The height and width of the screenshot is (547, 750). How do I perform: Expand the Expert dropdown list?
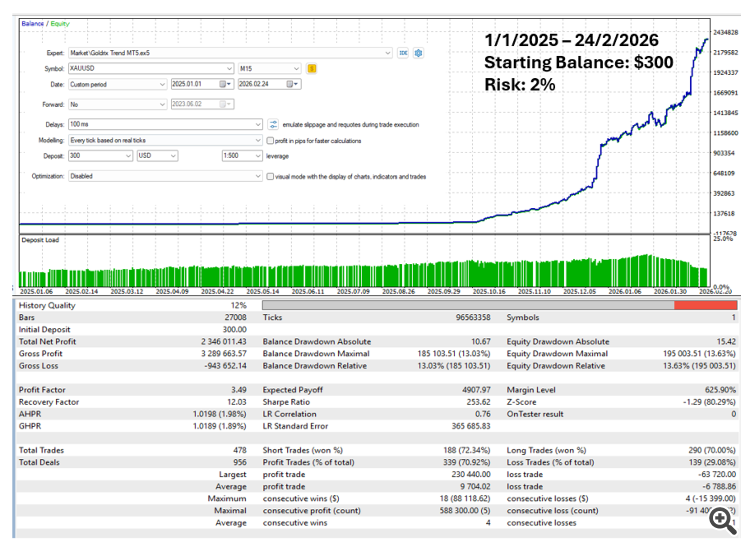(x=388, y=53)
